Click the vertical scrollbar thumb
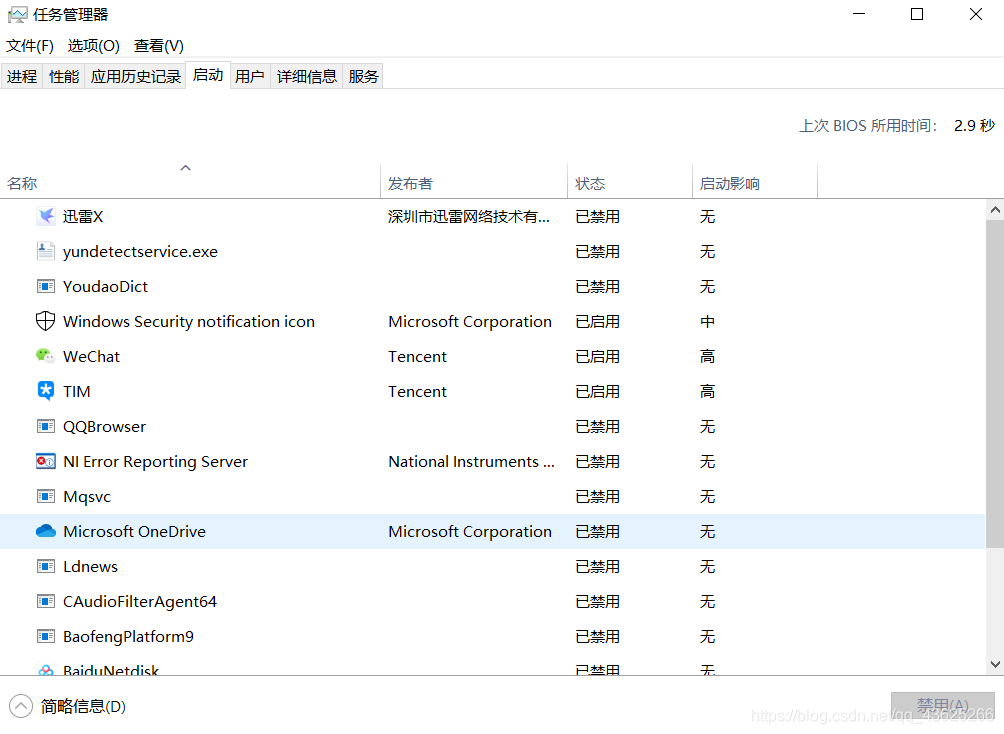 (994, 384)
